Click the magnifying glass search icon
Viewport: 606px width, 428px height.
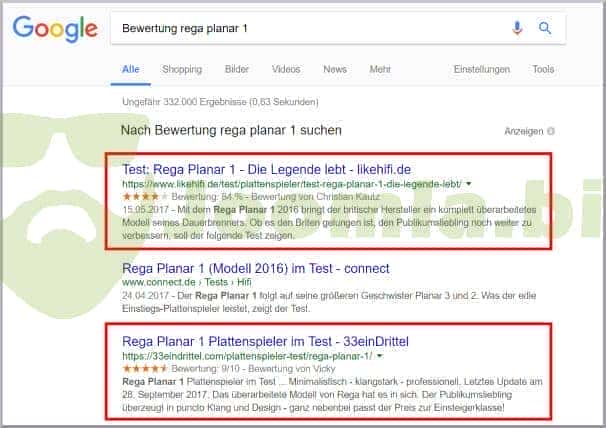(545, 28)
